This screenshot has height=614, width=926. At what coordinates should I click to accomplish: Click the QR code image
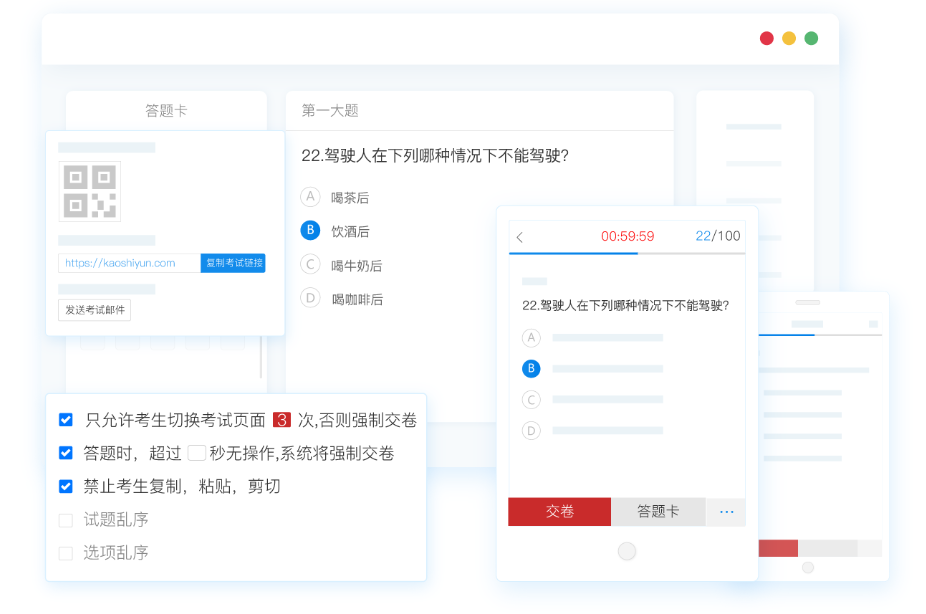pos(89,191)
